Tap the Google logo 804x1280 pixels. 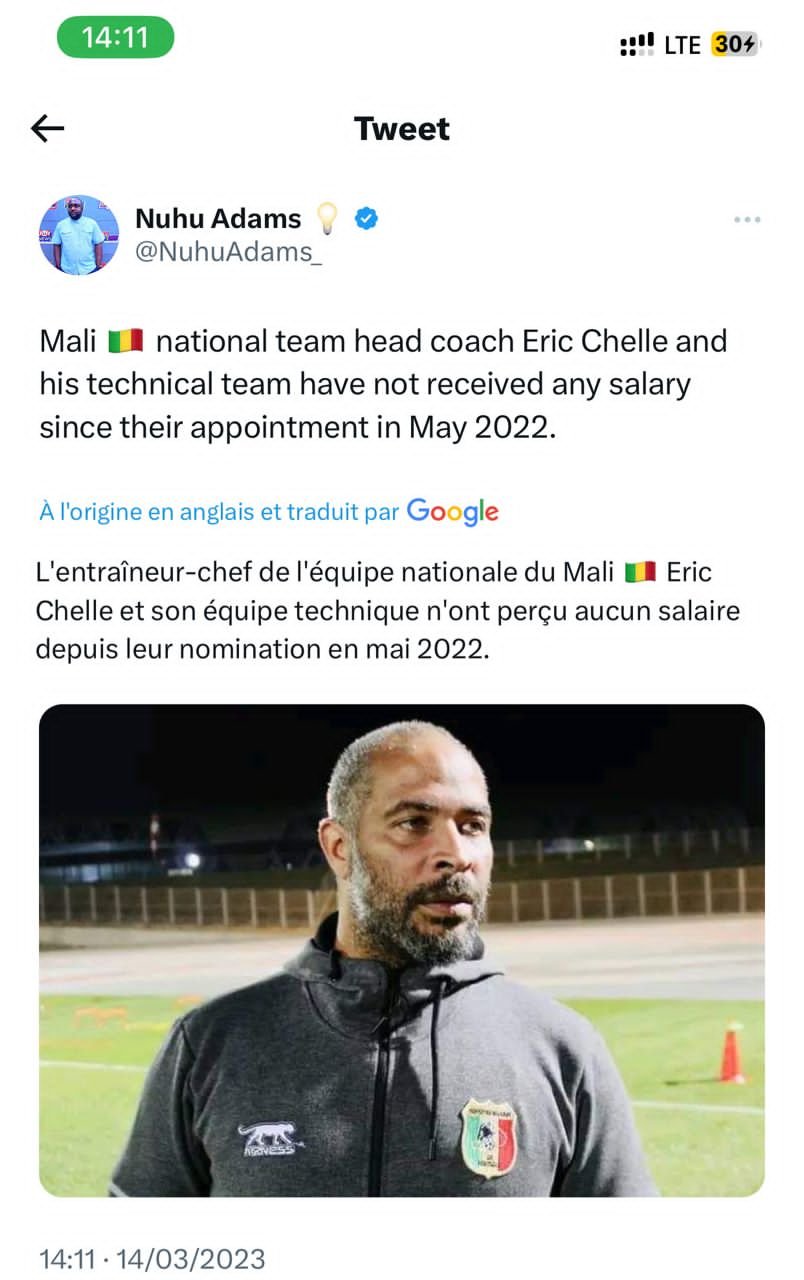tap(452, 511)
